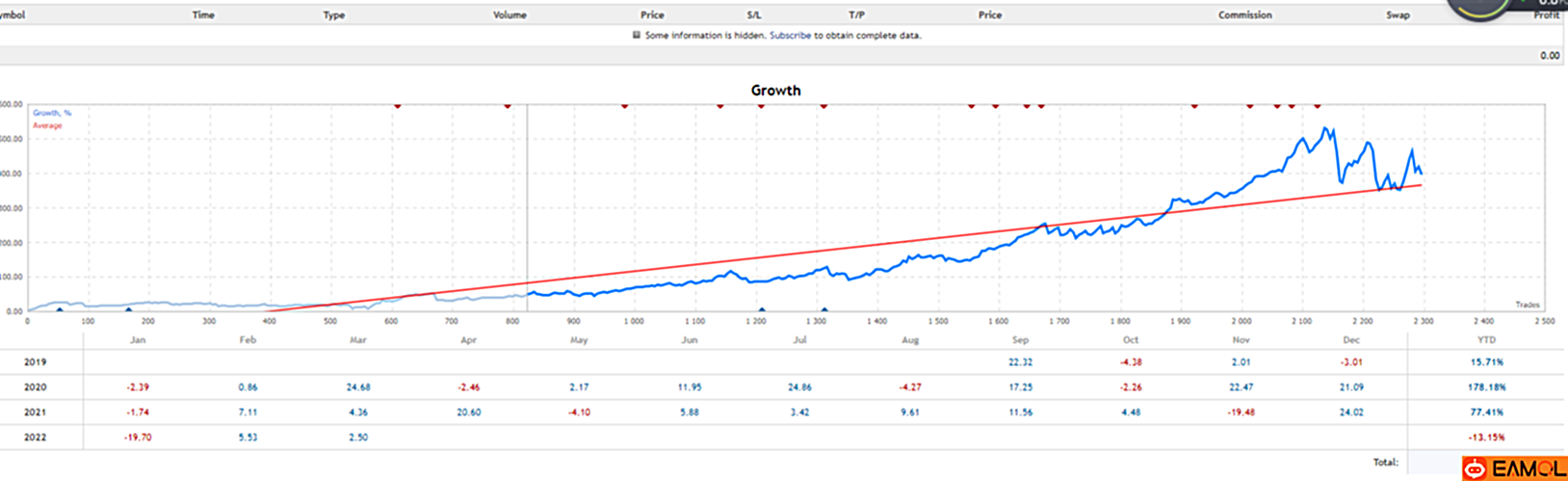The width and height of the screenshot is (1568, 481).
Task: Click the blue bottom marker near 1300 trades
Action: click(824, 309)
